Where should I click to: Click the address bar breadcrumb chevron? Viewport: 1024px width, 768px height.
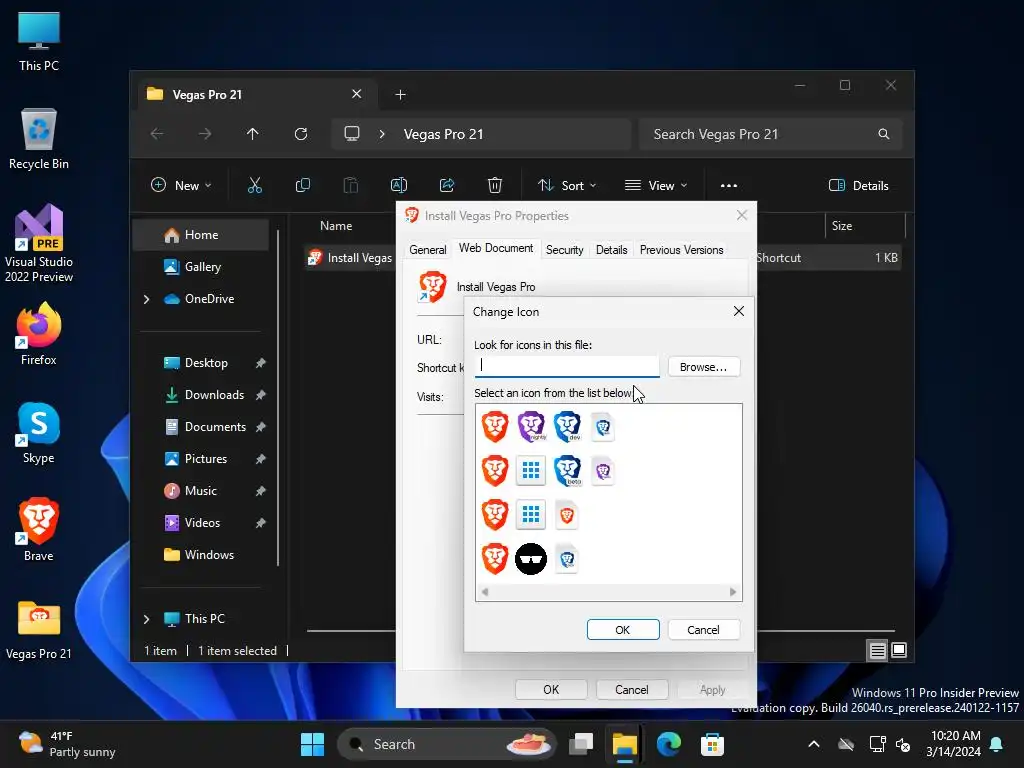[382, 134]
